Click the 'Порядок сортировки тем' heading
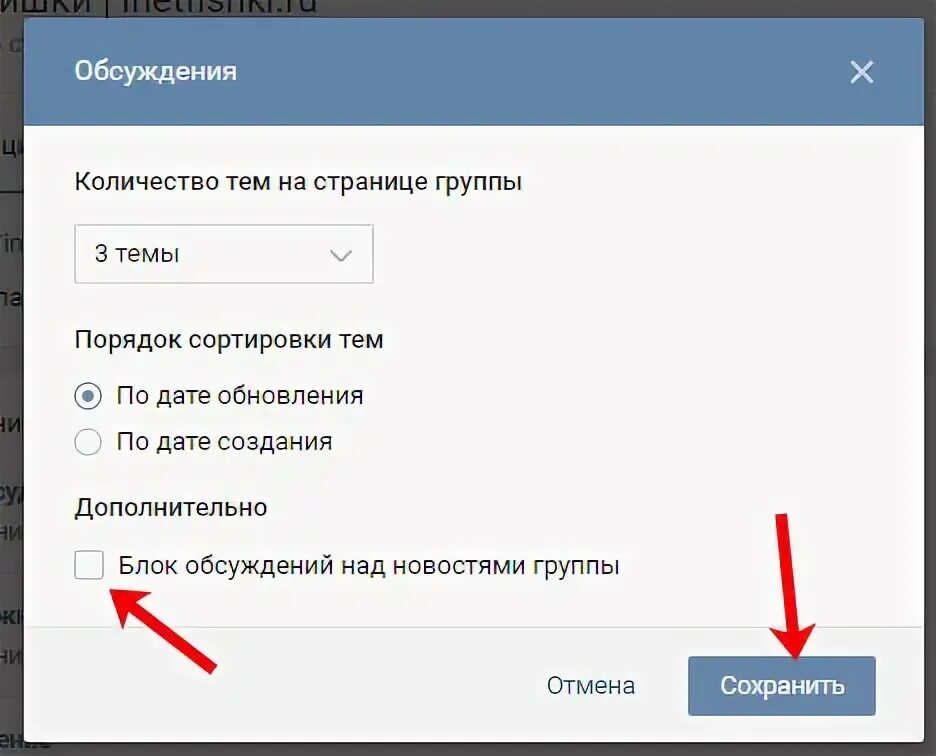This screenshot has width=936, height=756. point(229,339)
